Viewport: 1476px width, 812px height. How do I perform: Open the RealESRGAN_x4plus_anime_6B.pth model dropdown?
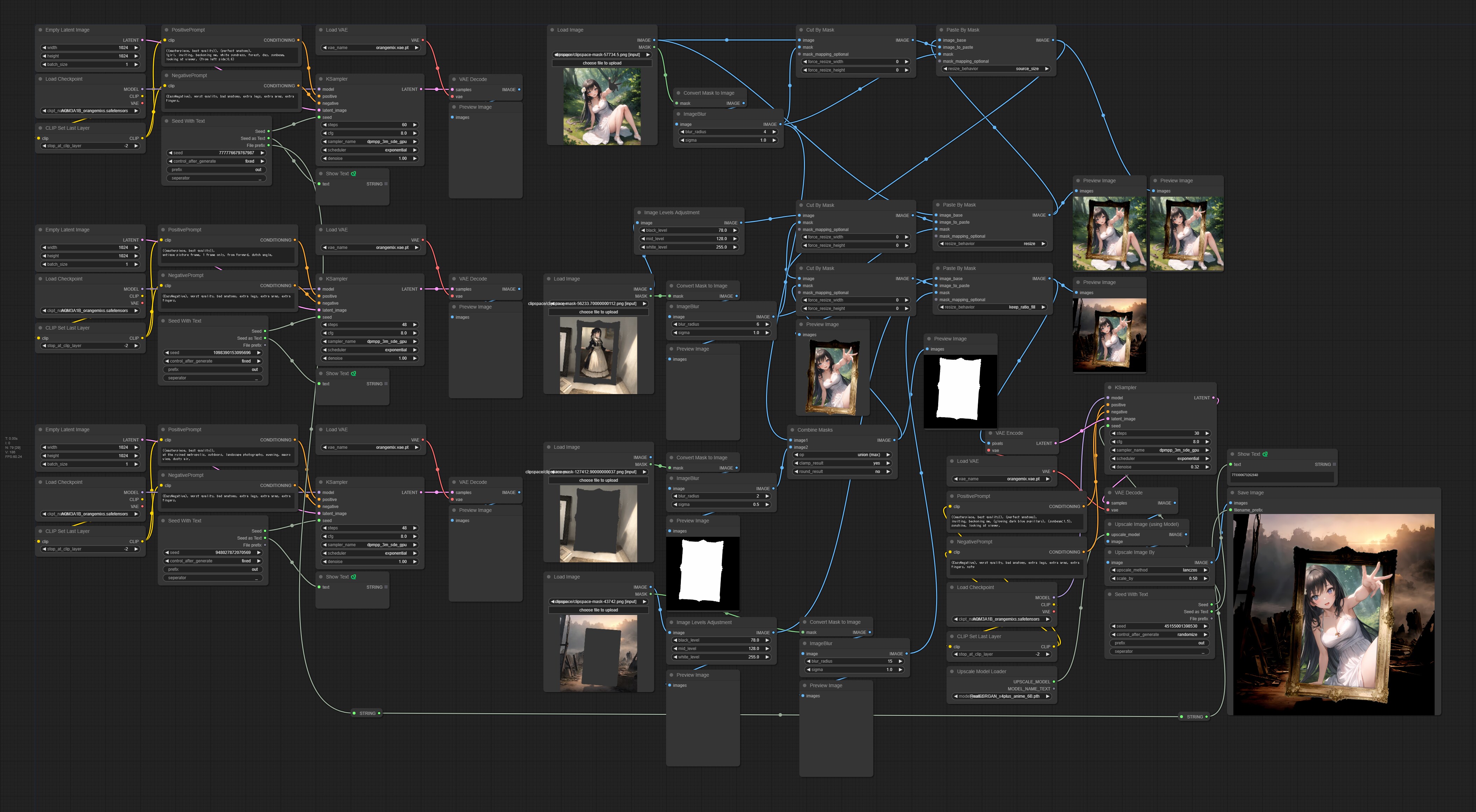1003,696
